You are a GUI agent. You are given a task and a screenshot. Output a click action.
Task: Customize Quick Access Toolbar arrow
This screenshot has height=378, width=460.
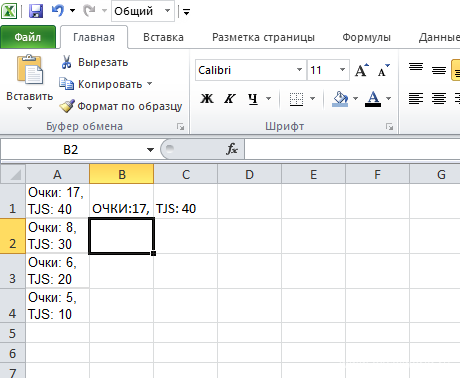(187, 13)
